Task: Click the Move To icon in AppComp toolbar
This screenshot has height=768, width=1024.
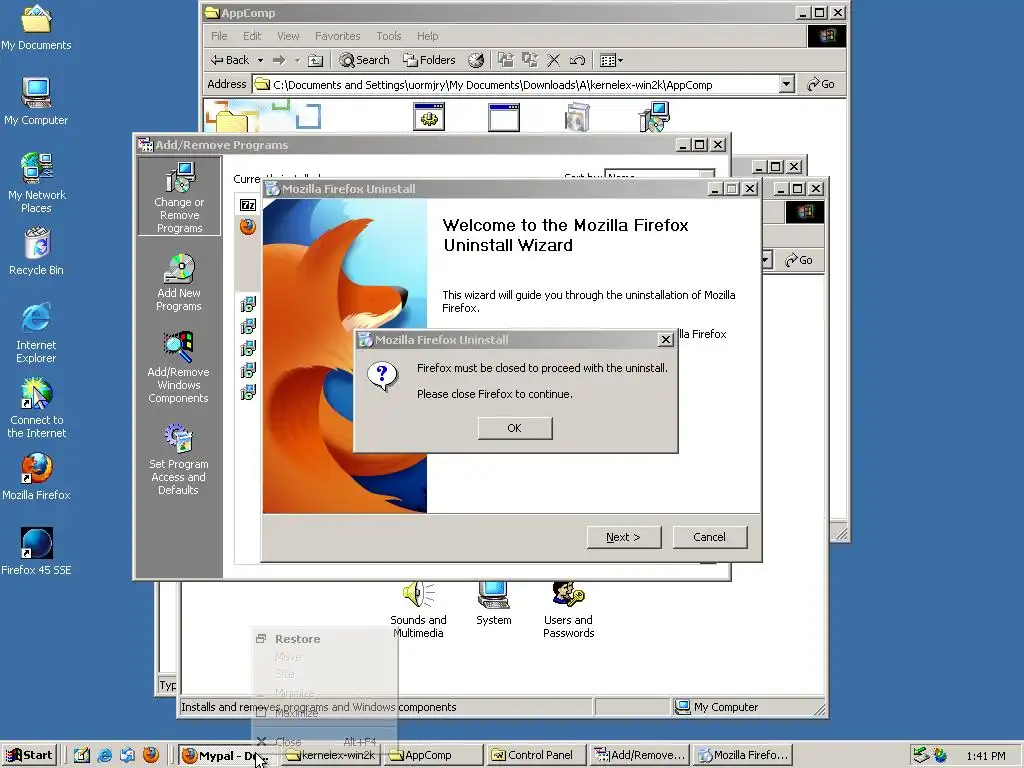Action: (x=505, y=60)
